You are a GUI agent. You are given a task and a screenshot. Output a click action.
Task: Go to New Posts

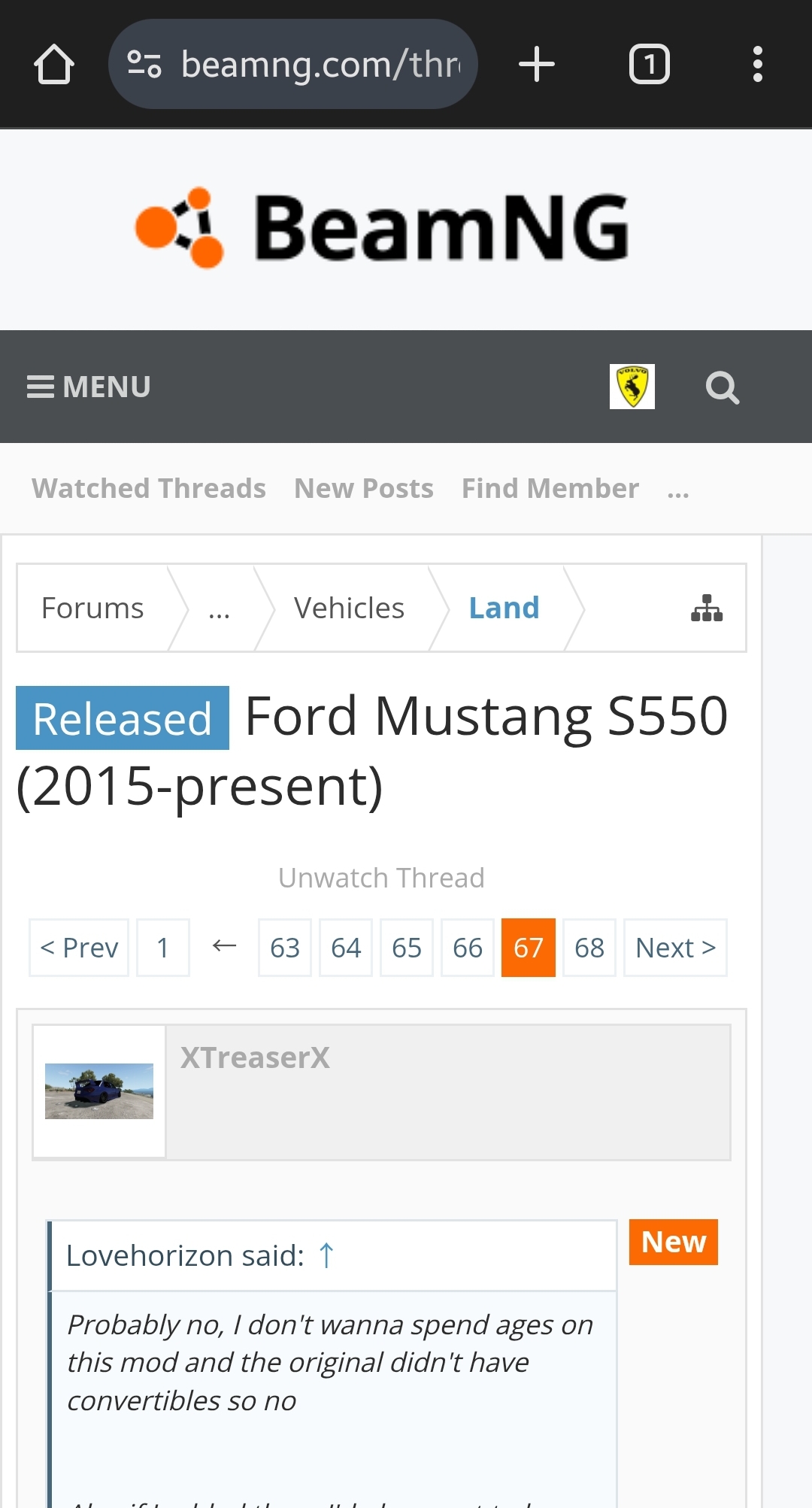[364, 488]
